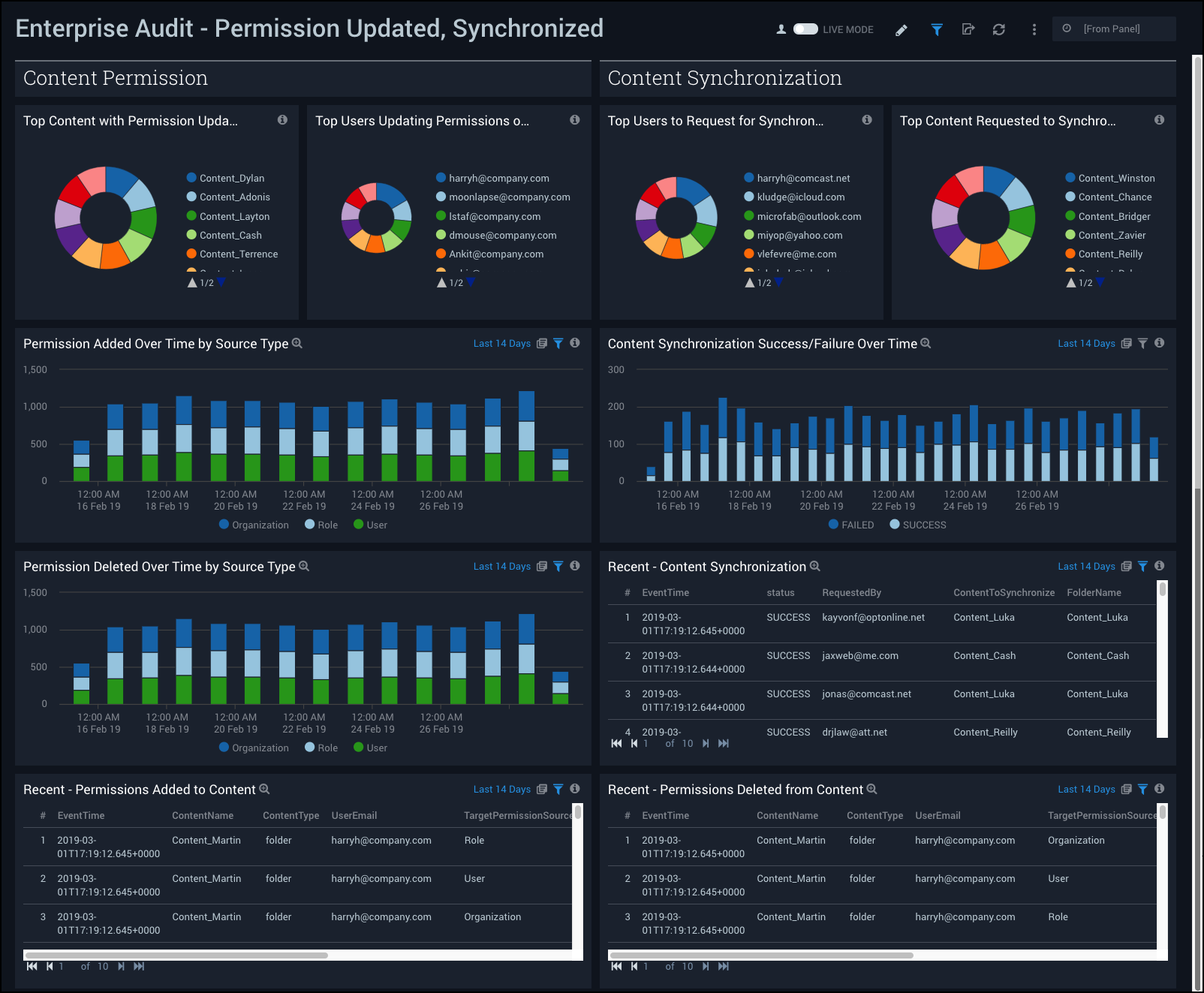Magnify the Permission Added Over Time panel
1204x993 pixels.
click(x=297, y=343)
